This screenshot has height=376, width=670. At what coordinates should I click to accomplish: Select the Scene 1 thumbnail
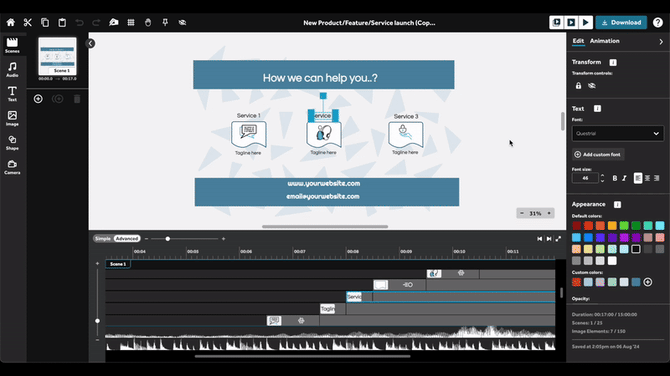pyautogui.click(x=57, y=56)
